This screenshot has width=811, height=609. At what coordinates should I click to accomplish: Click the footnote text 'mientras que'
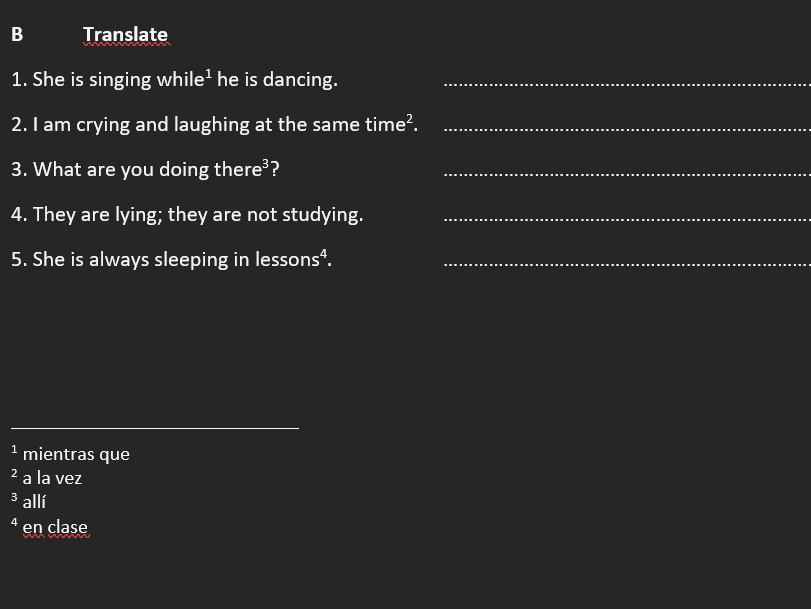76,455
